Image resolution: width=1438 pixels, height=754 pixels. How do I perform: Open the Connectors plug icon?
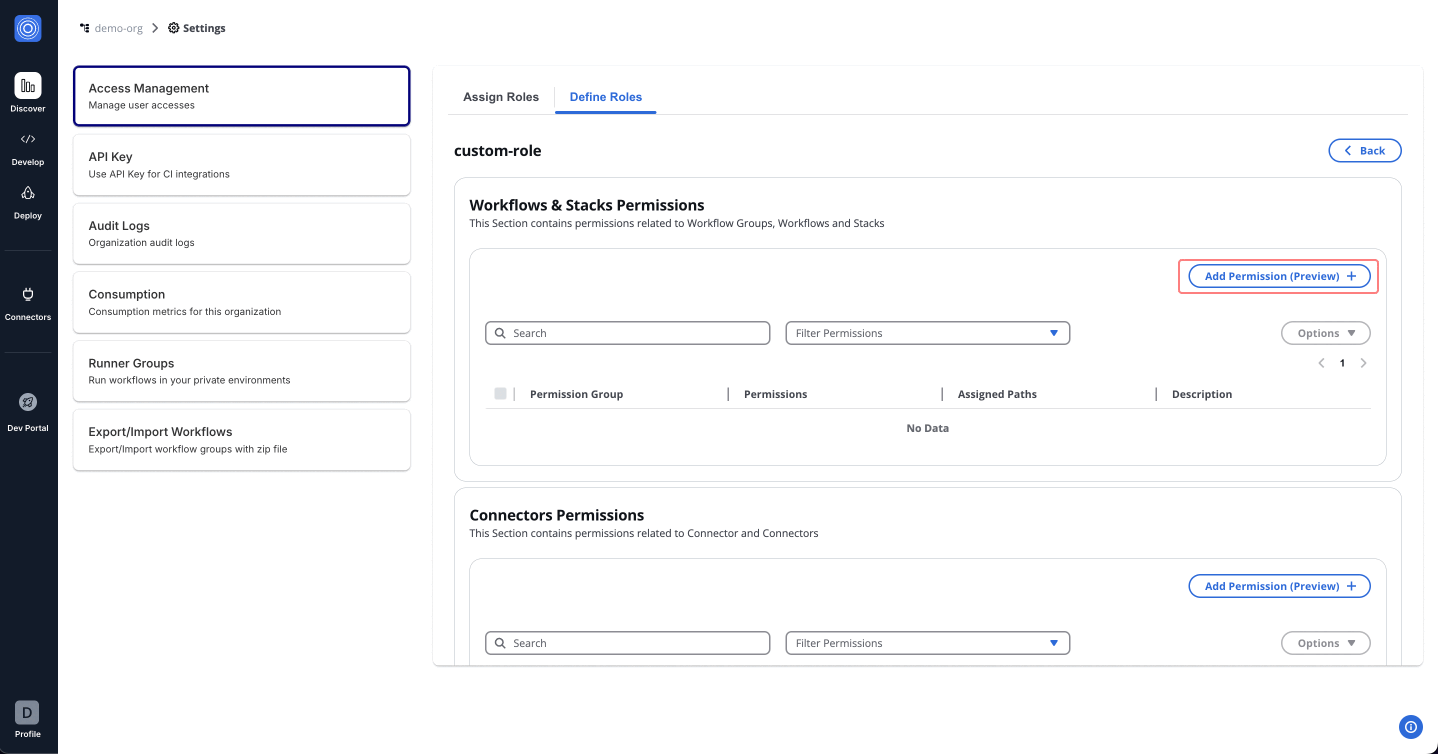(x=28, y=294)
